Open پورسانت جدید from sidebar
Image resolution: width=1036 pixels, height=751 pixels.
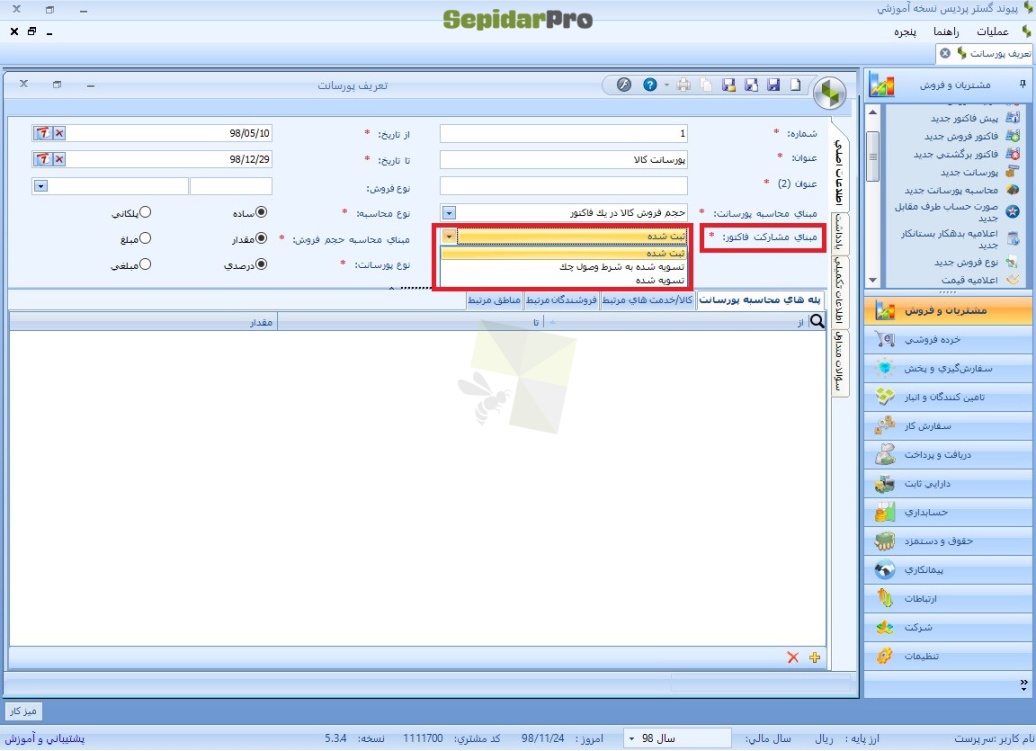(979, 172)
